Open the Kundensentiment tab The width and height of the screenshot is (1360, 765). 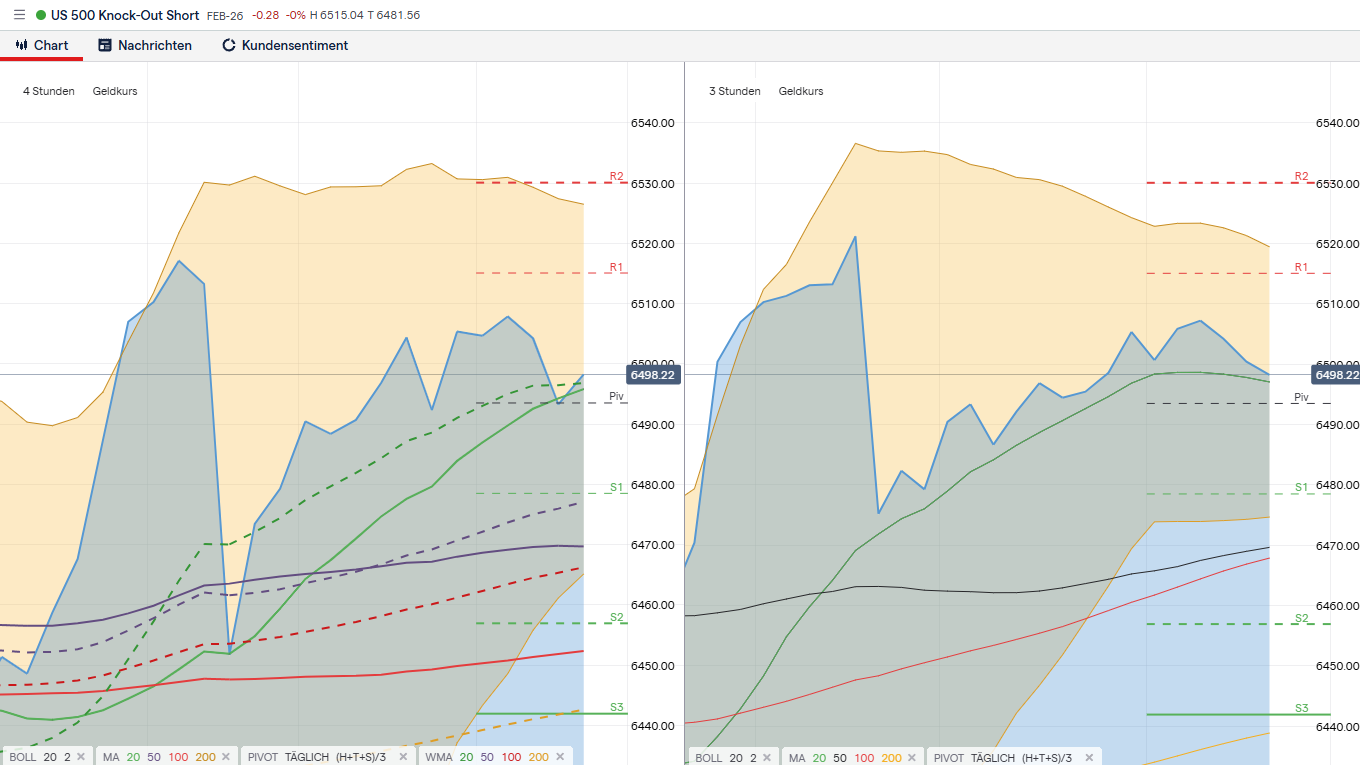point(285,45)
